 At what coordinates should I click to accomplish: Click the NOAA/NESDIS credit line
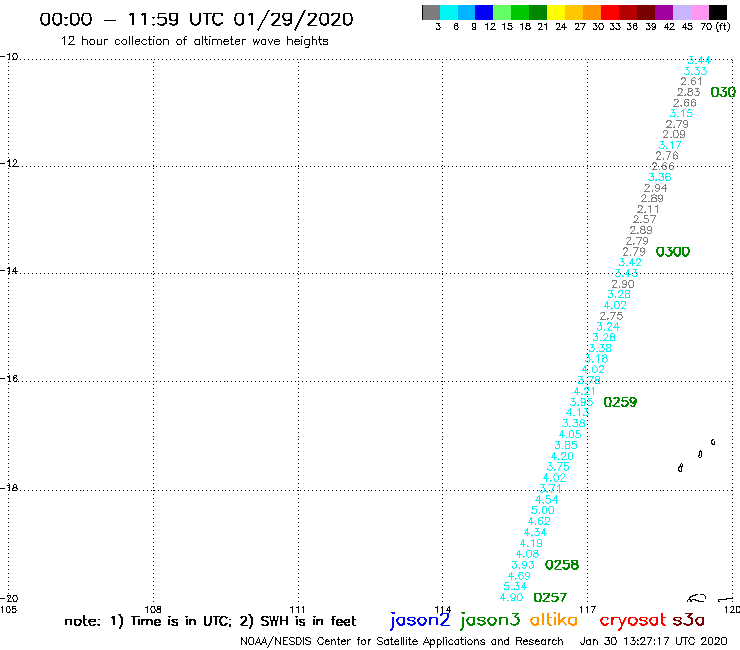[x=402, y=641]
